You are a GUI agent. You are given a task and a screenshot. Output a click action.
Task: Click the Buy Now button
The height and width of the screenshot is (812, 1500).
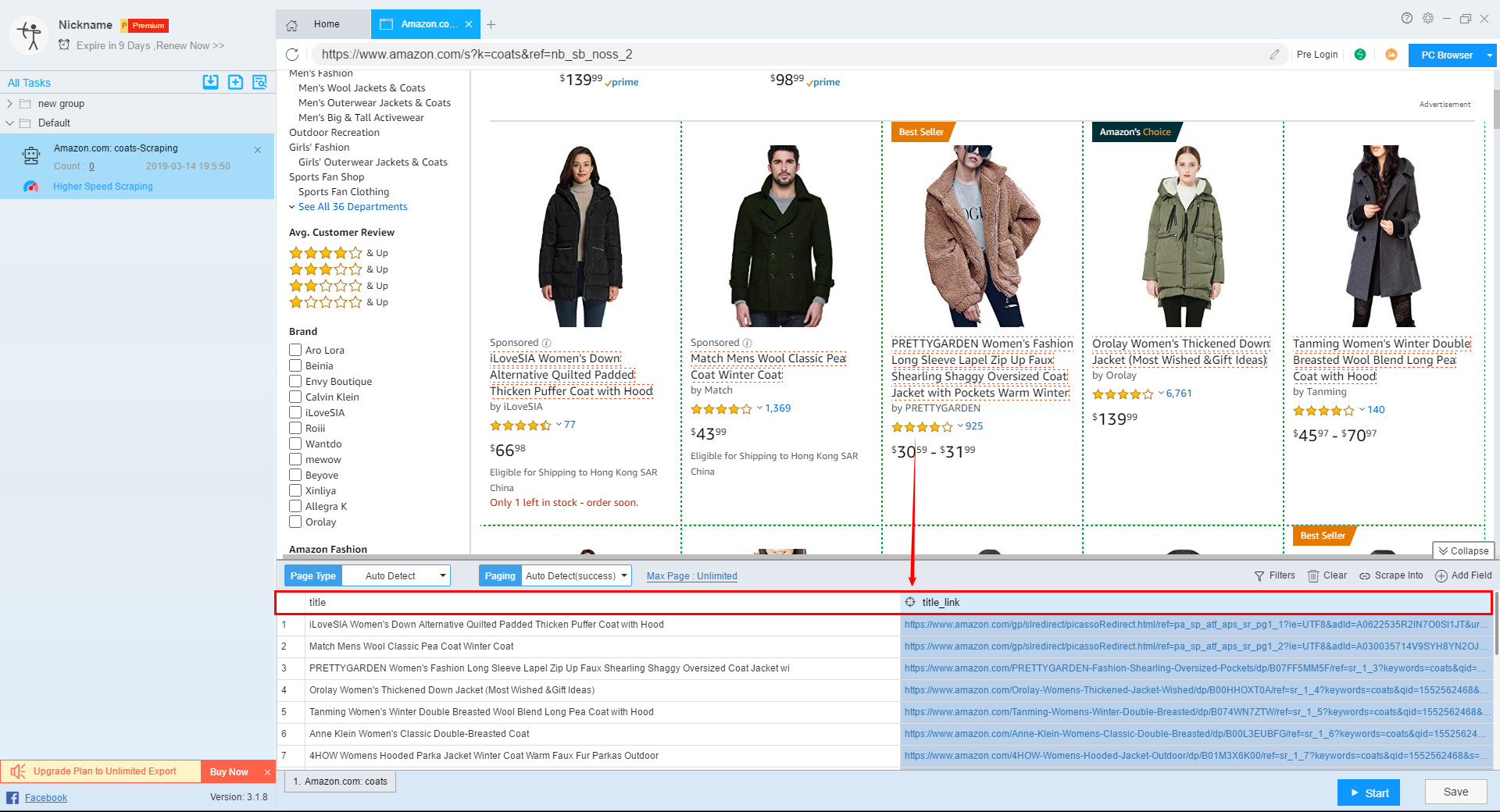(x=229, y=772)
